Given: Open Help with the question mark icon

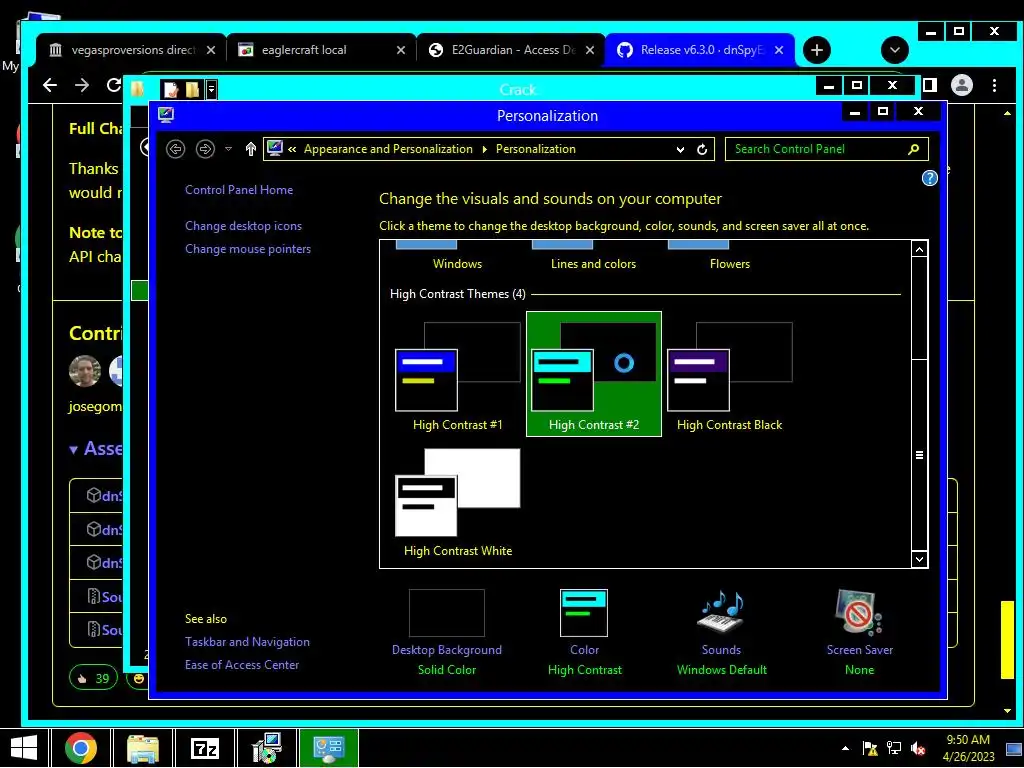Looking at the screenshot, I should [x=929, y=178].
